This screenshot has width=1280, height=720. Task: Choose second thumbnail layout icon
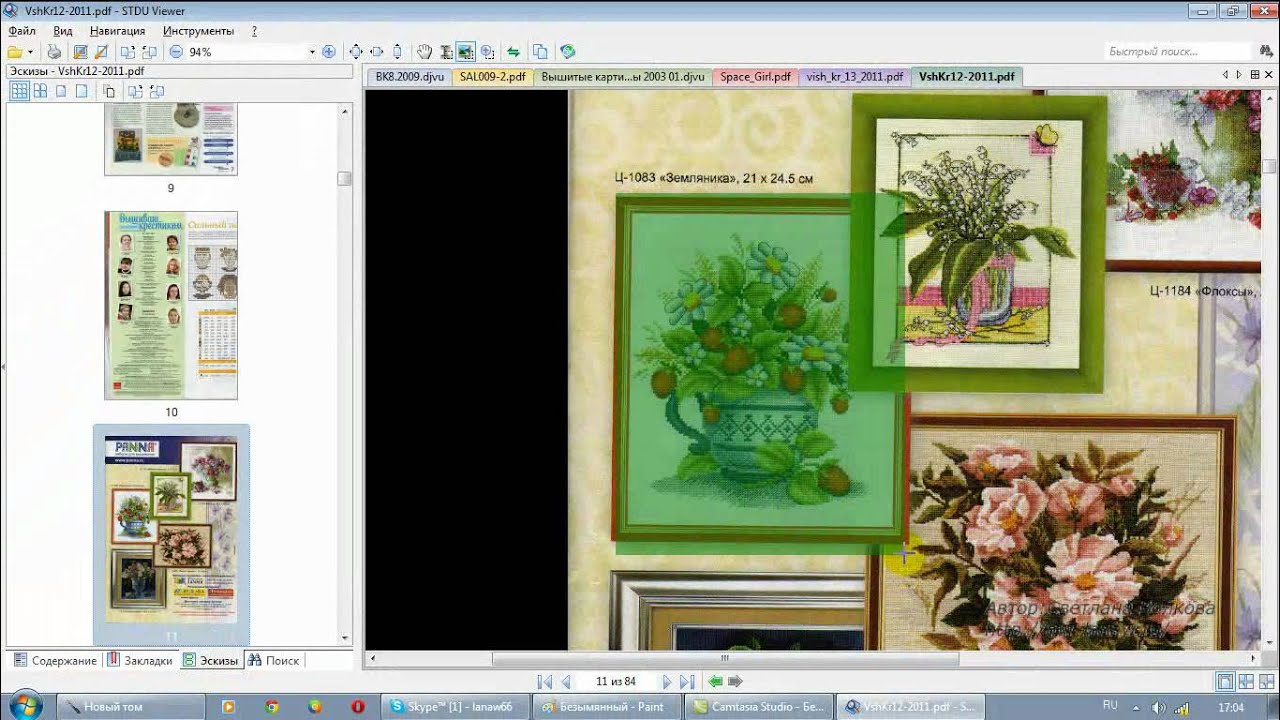pyautogui.click(x=40, y=91)
